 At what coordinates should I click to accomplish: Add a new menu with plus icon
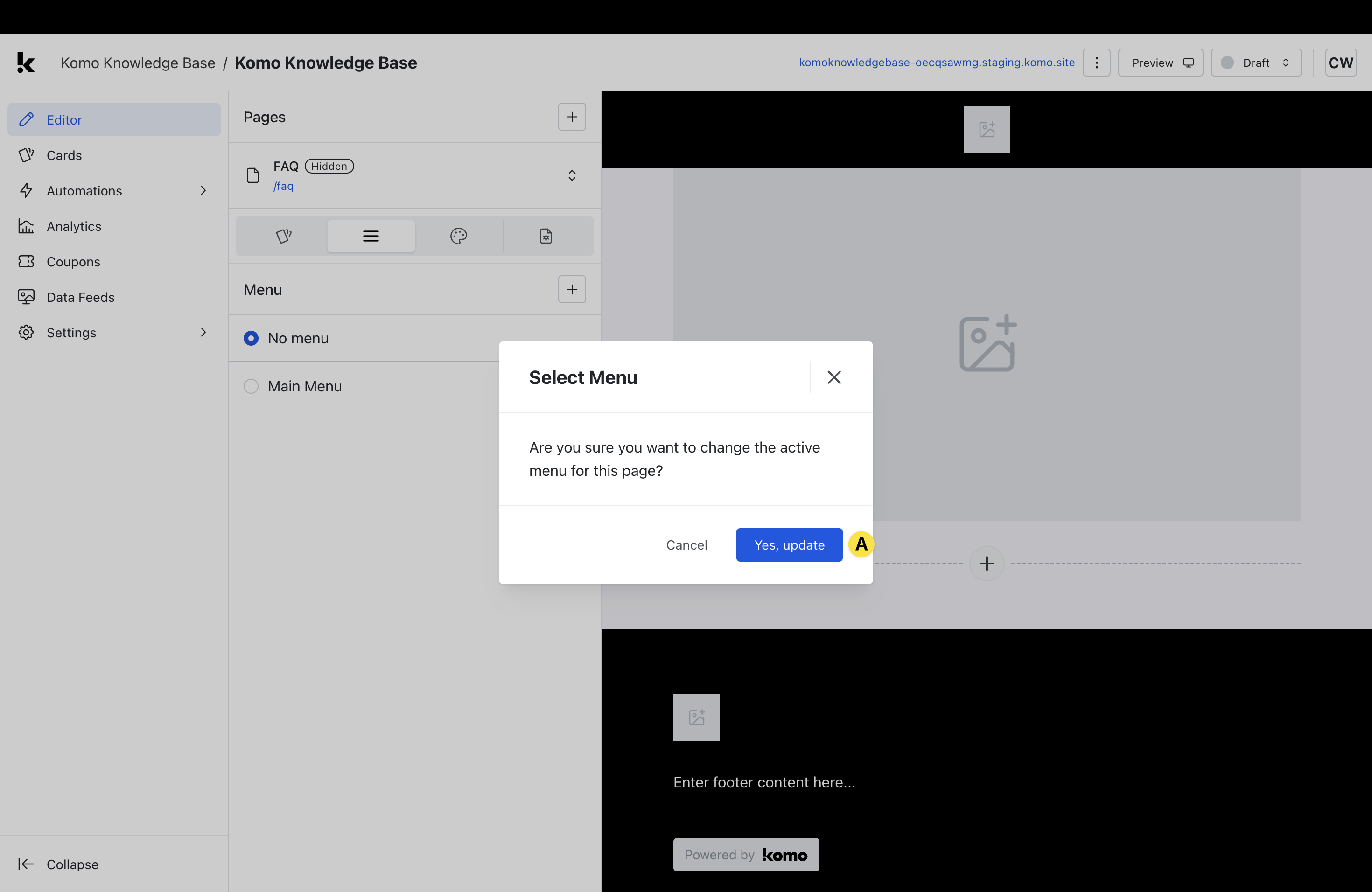[571, 289]
